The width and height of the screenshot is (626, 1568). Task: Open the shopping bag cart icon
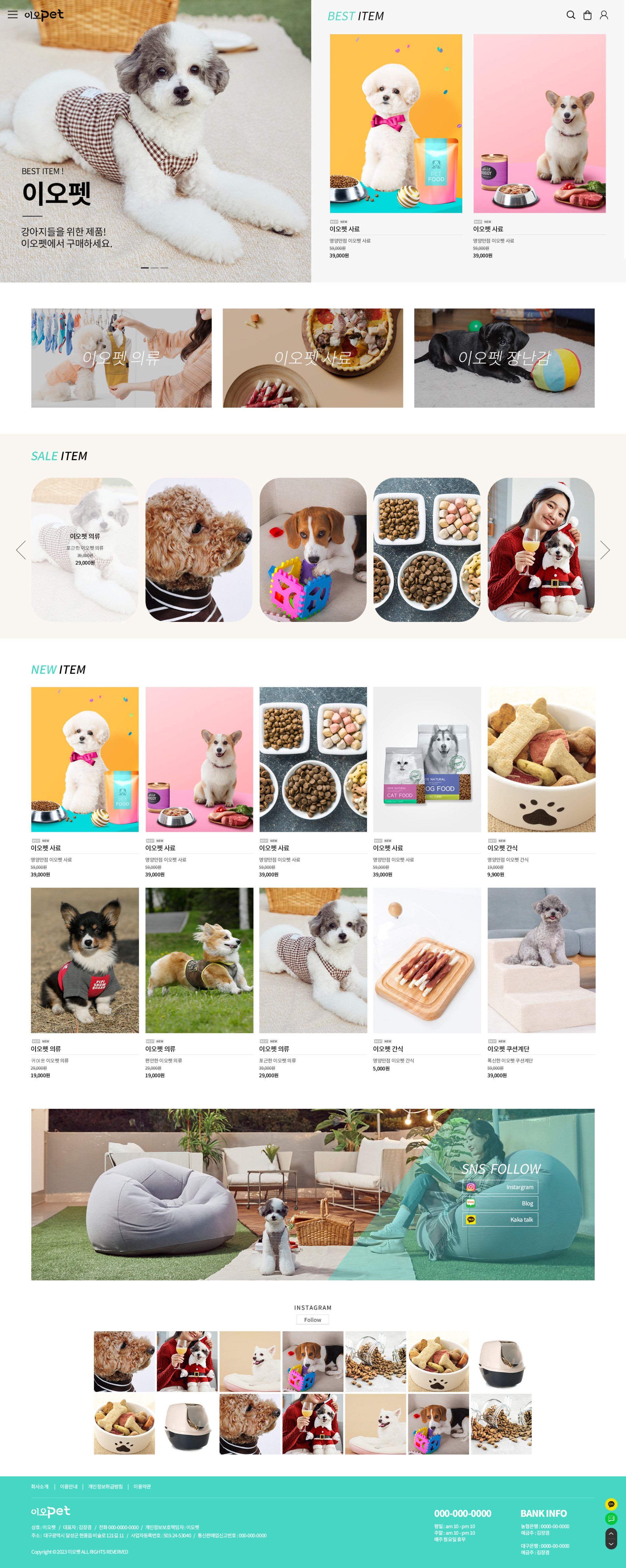(x=587, y=15)
